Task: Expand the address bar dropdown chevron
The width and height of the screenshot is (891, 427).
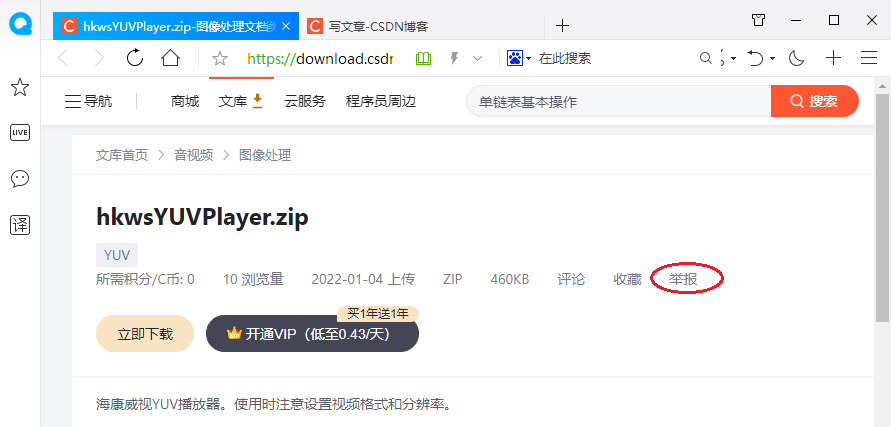Action: pos(478,58)
